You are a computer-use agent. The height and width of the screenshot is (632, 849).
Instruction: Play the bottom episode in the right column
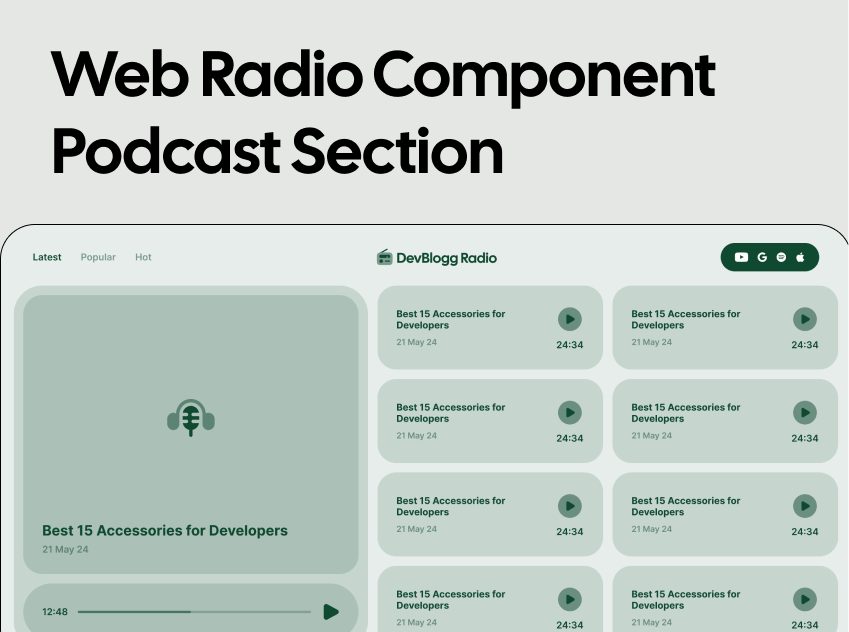click(x=805, y=599)
